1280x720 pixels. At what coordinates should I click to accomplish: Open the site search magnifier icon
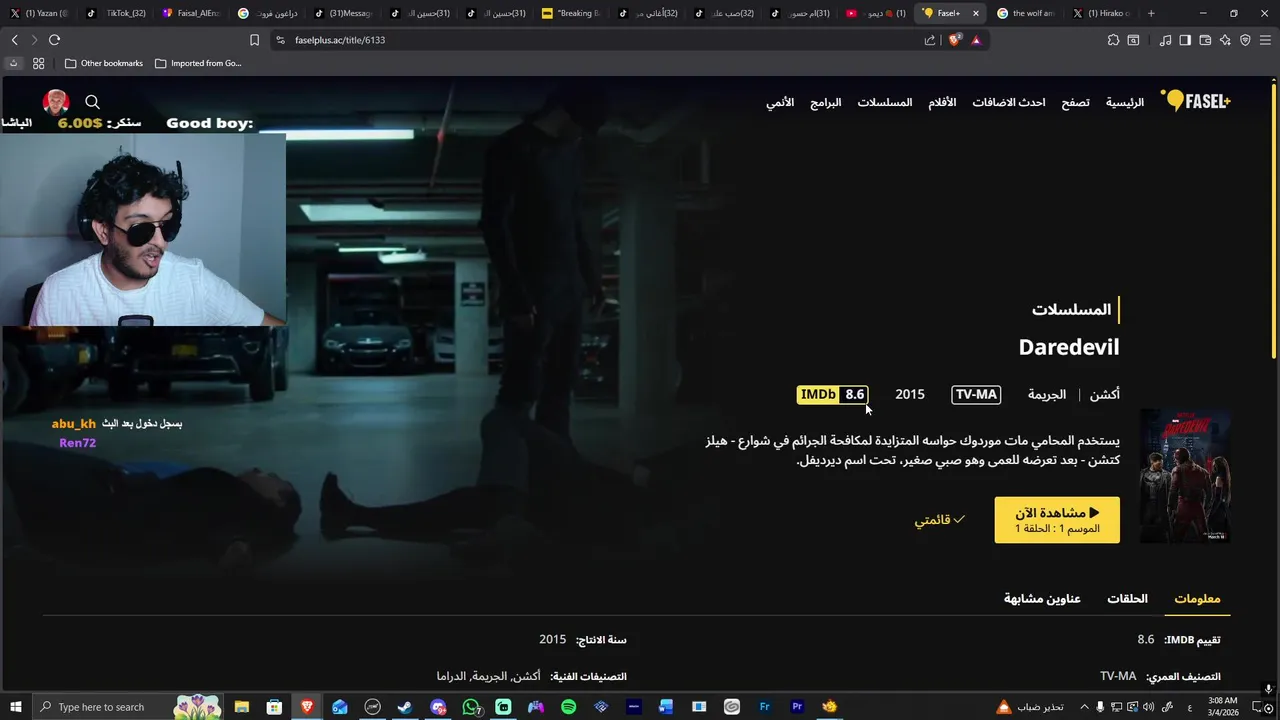[92, 102]
